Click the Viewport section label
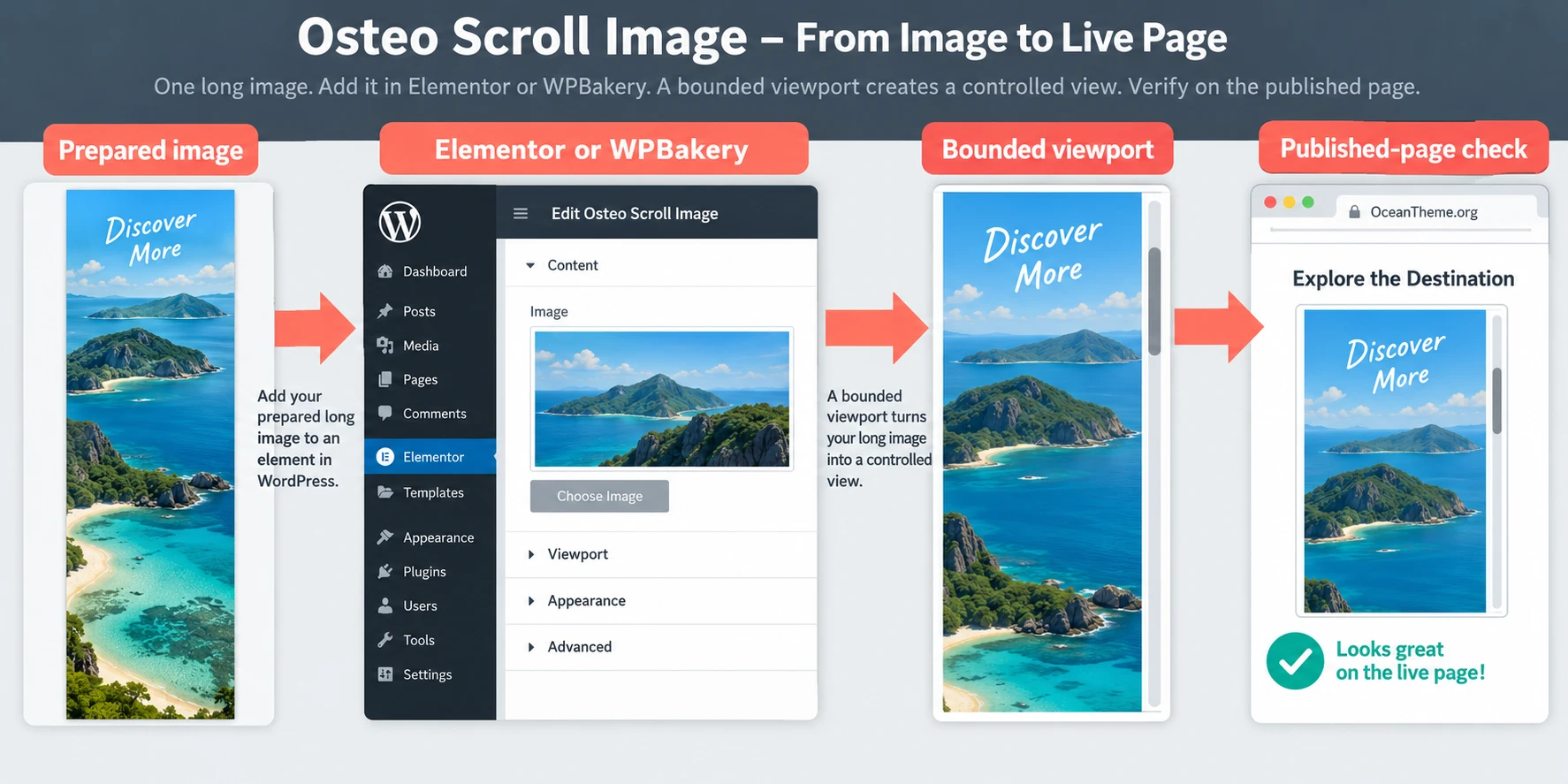 click(578, 554)
